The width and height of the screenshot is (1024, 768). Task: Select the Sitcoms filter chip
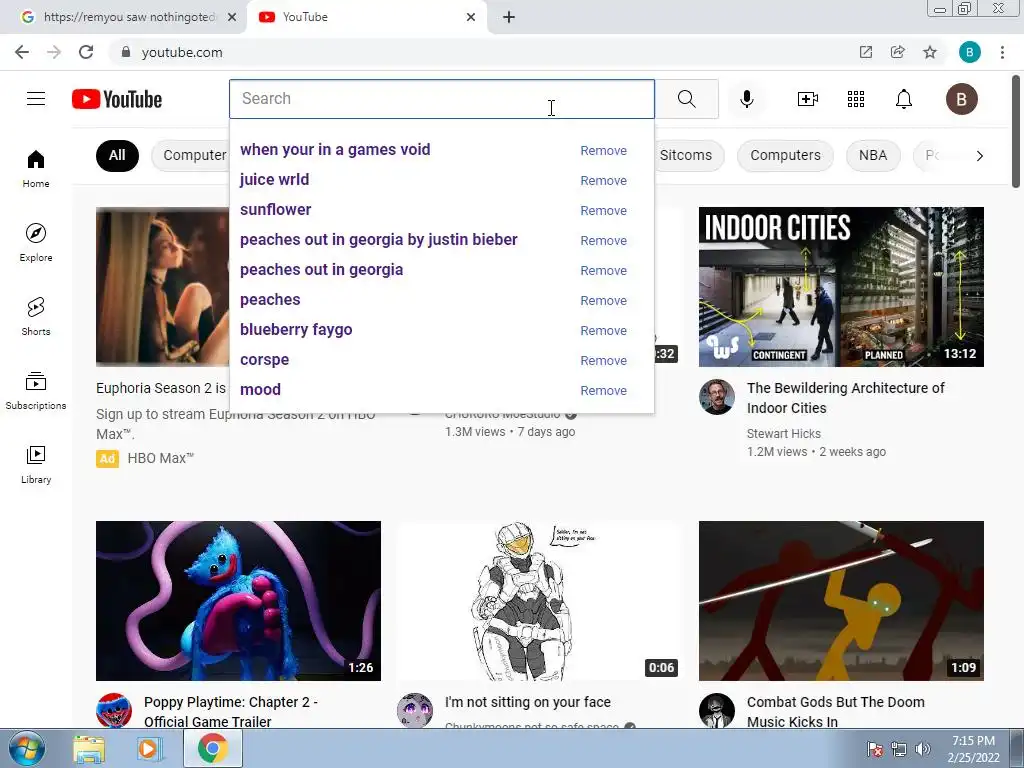click(688, 155)
